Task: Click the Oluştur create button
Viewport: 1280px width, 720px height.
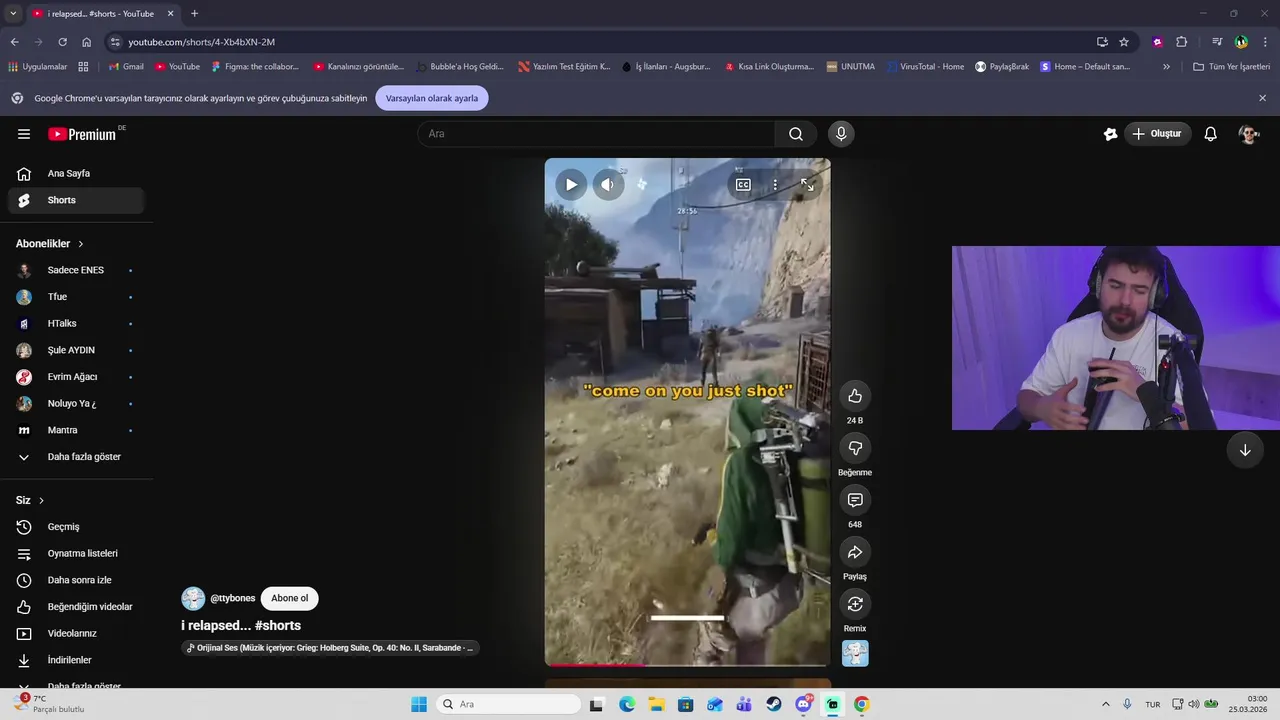Action: [1157, 134]
